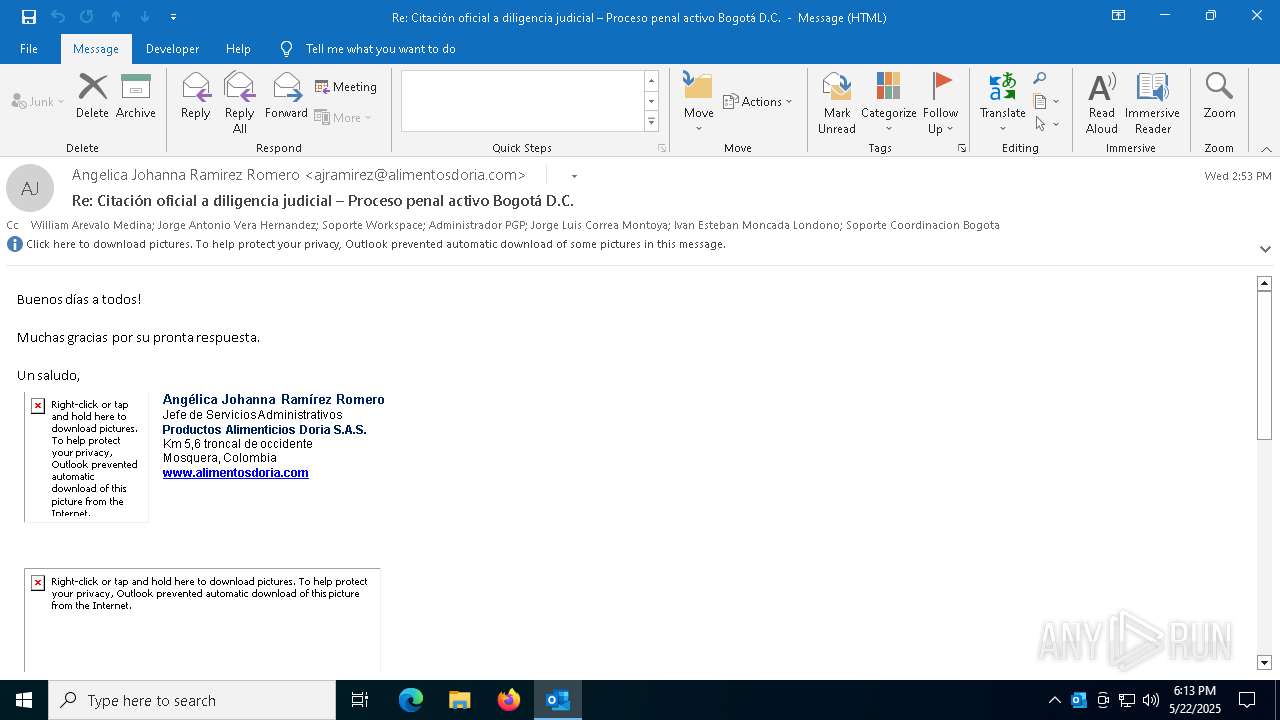This screenshot has height=720, width=1280.
Task: Open the Select cursor dropdown
Action: [x=1046, y=124]
